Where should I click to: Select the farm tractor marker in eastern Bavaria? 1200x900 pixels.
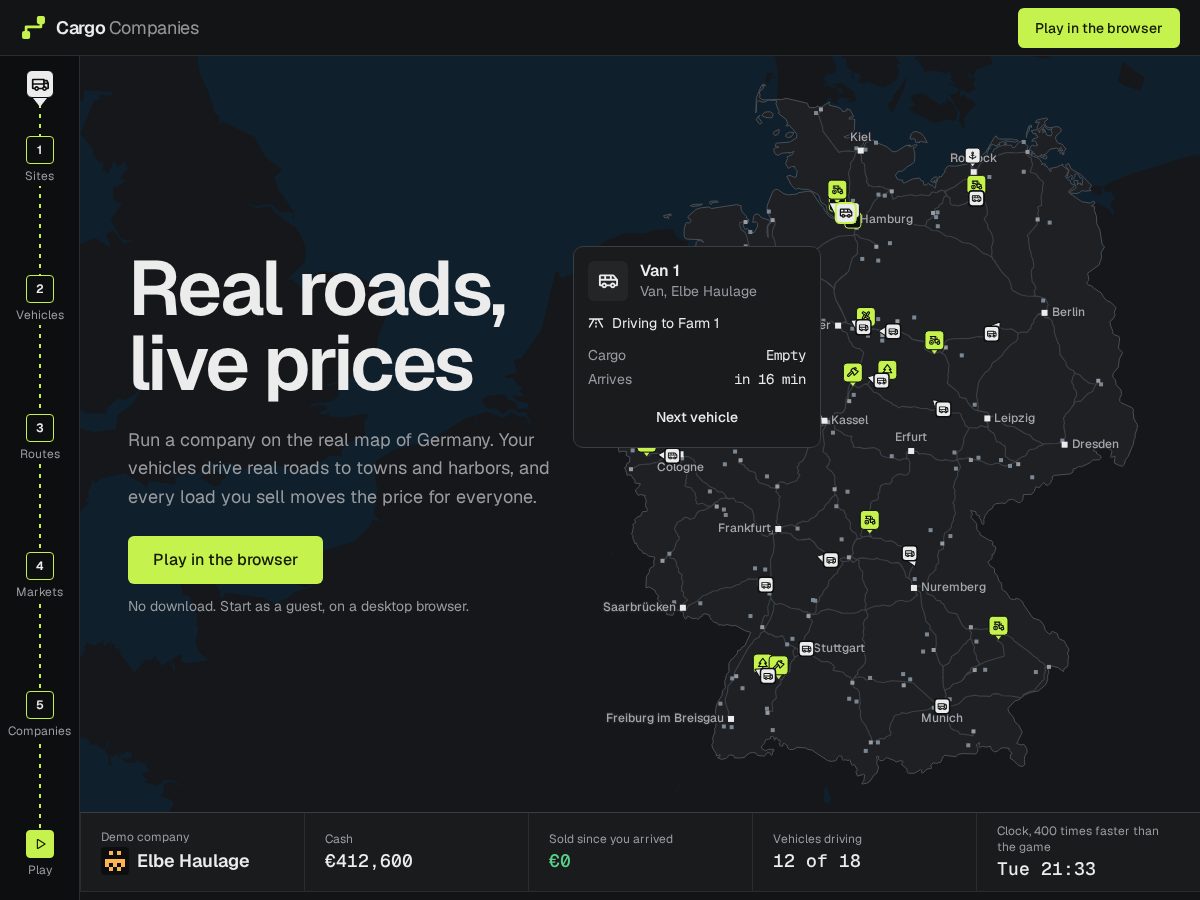click(x=998, y=626)
